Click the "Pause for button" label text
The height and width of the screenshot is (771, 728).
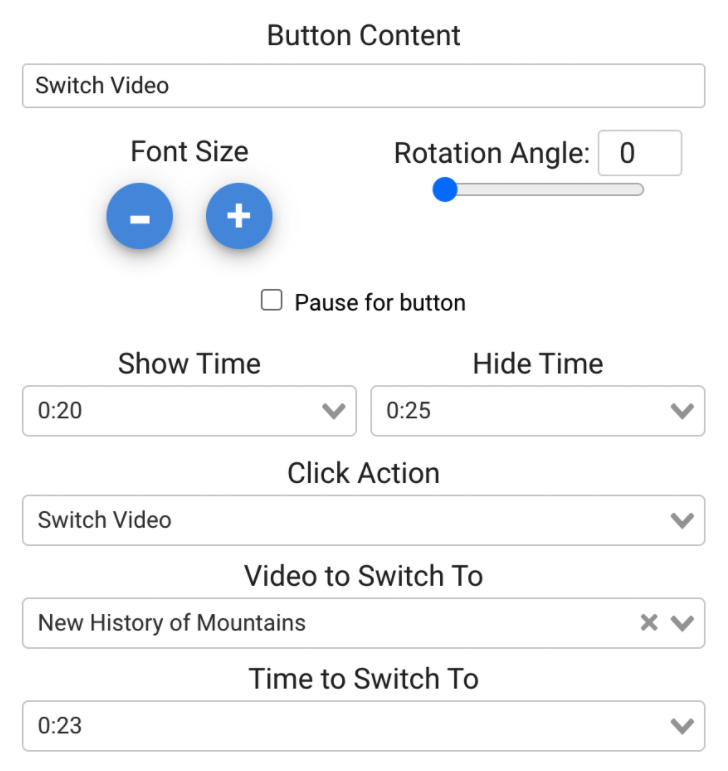coord(380,302)
